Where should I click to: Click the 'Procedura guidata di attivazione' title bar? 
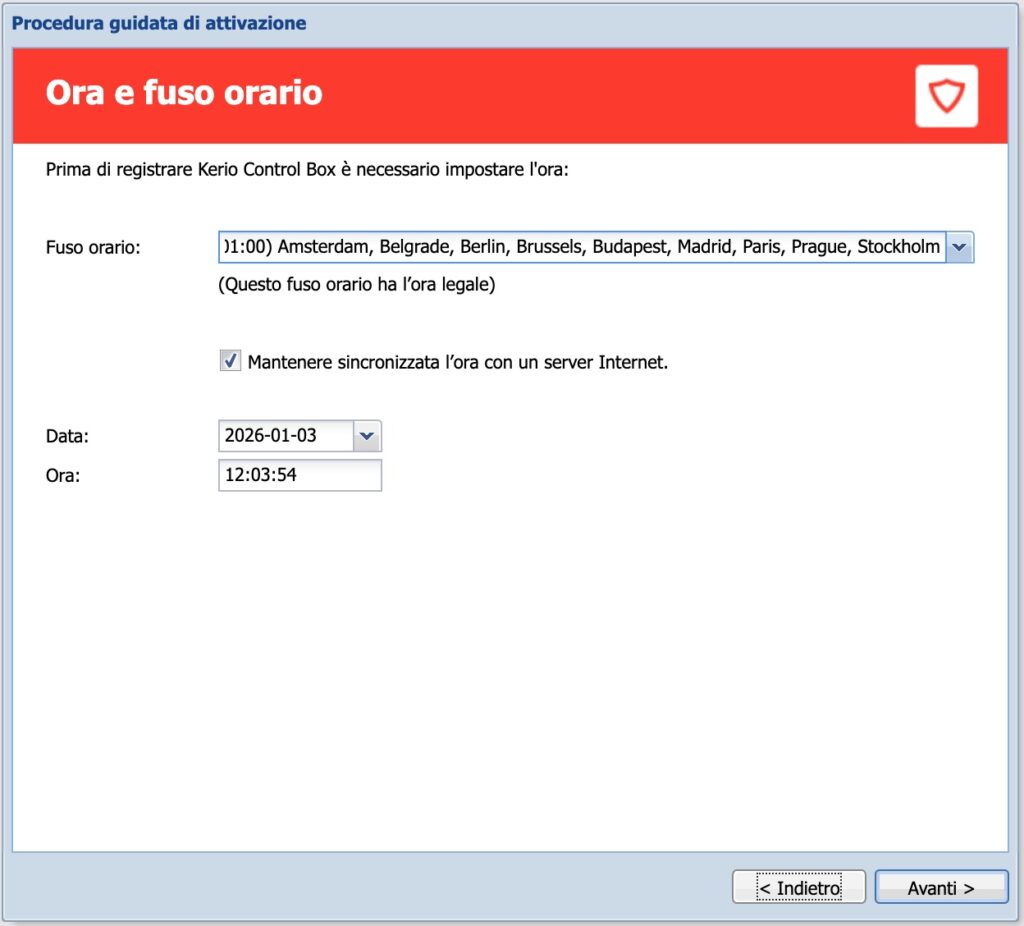click(160, 22)
